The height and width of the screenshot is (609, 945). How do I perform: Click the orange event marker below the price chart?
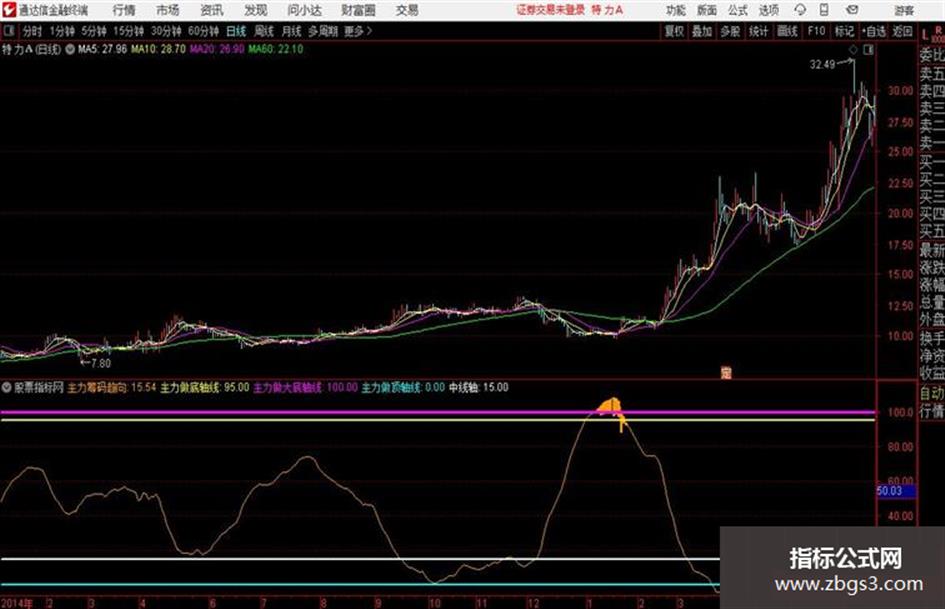click(726, 373)
